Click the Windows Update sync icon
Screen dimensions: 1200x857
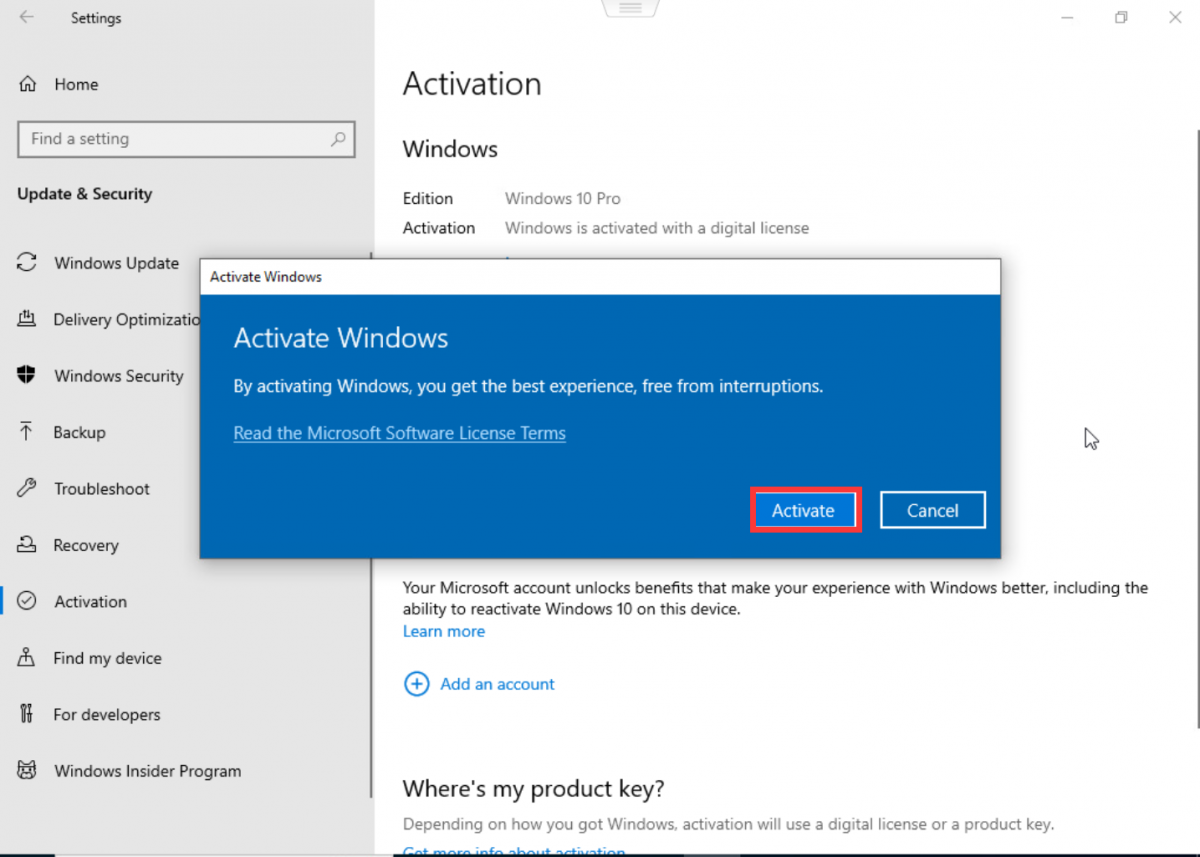point(27,262)
